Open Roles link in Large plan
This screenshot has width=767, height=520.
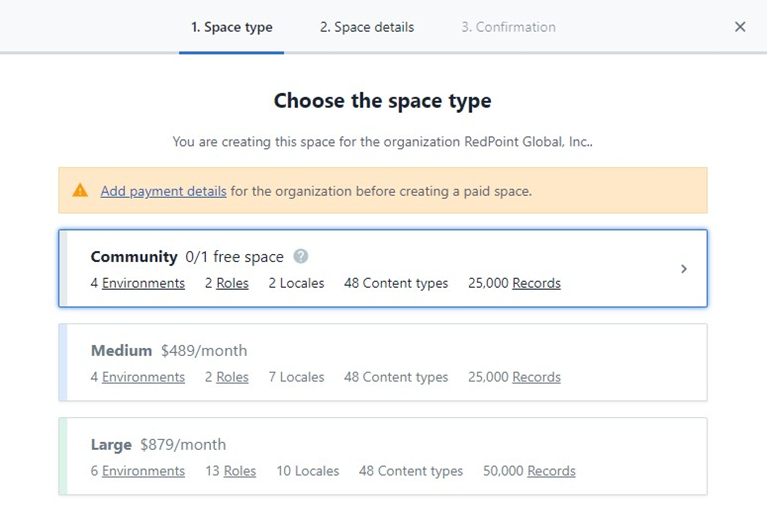240,471
